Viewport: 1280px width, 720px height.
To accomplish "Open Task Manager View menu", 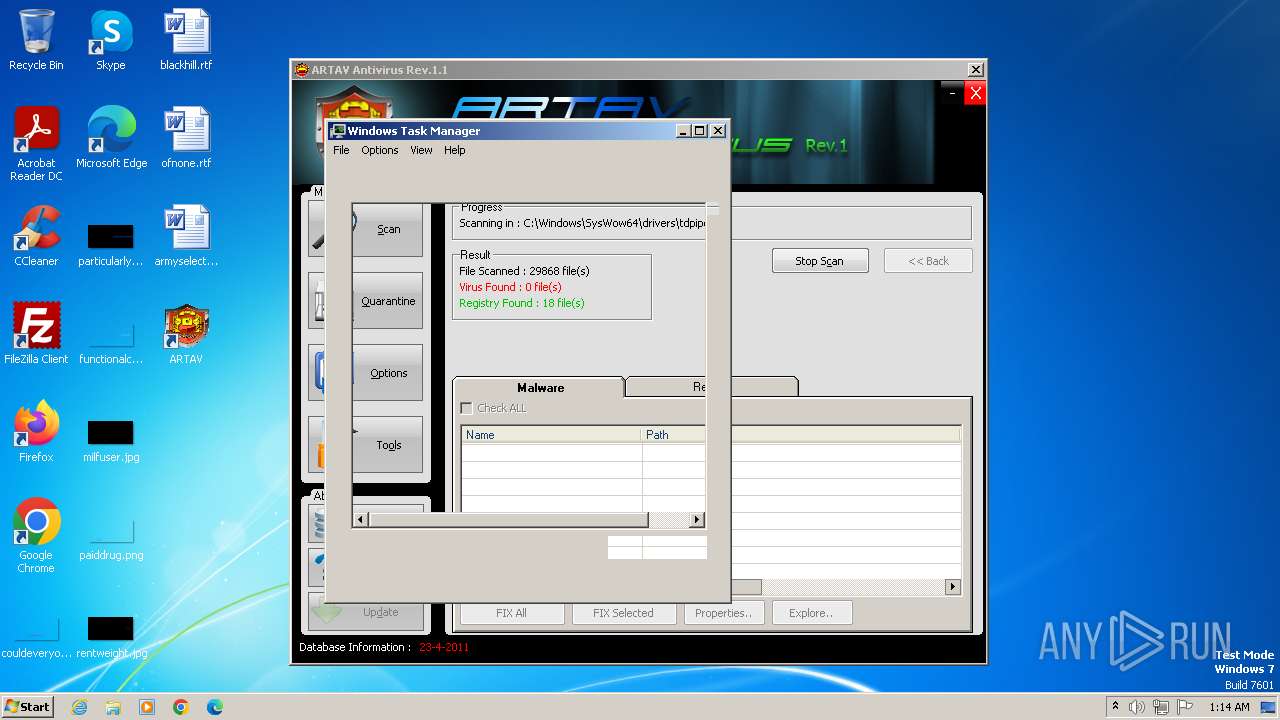I will point(421,150).
